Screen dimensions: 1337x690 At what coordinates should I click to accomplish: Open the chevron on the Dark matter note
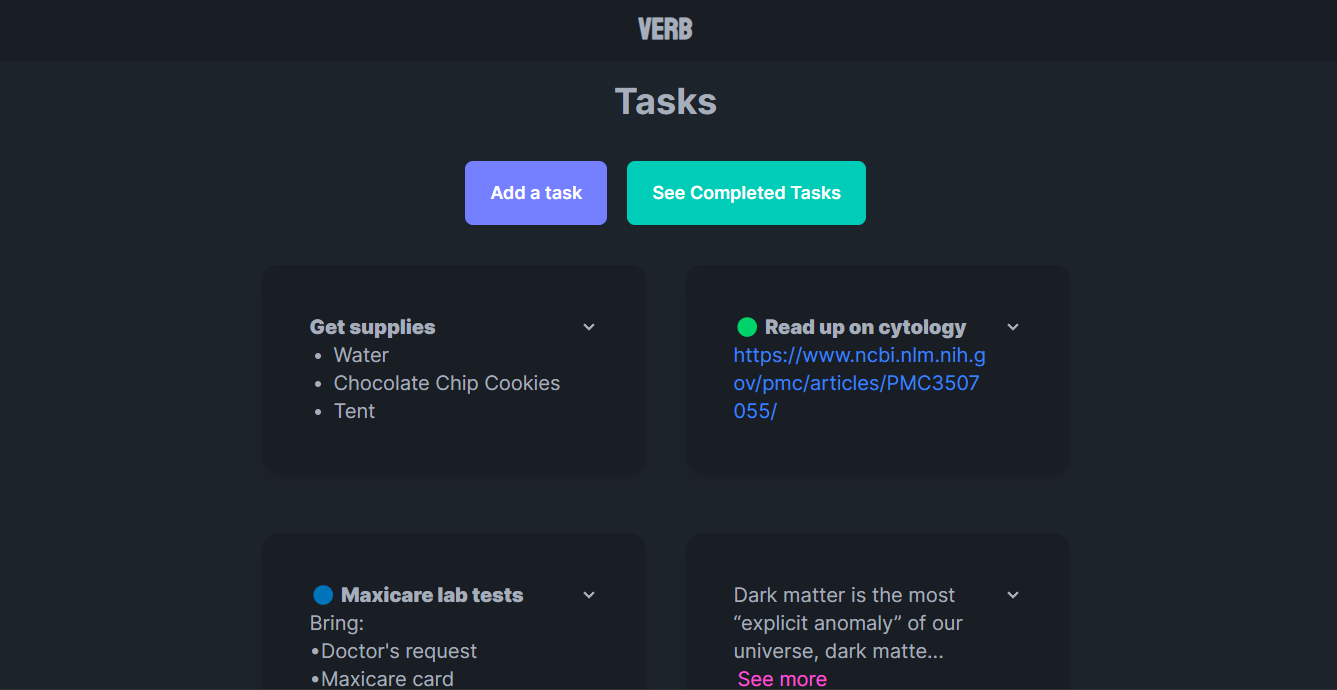click(x=1013, y=595)
